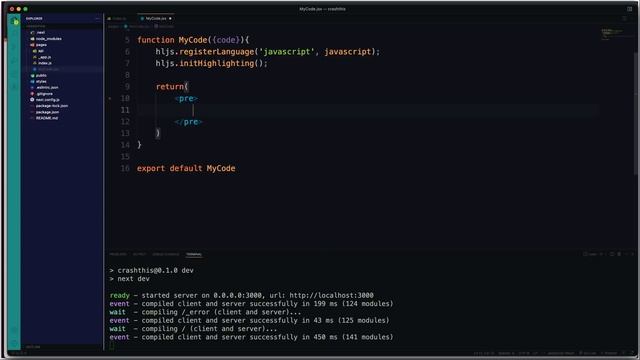Open the Debug Console panel tab
The height and width of the screenshot is (360, 640).
click(166, 254)
